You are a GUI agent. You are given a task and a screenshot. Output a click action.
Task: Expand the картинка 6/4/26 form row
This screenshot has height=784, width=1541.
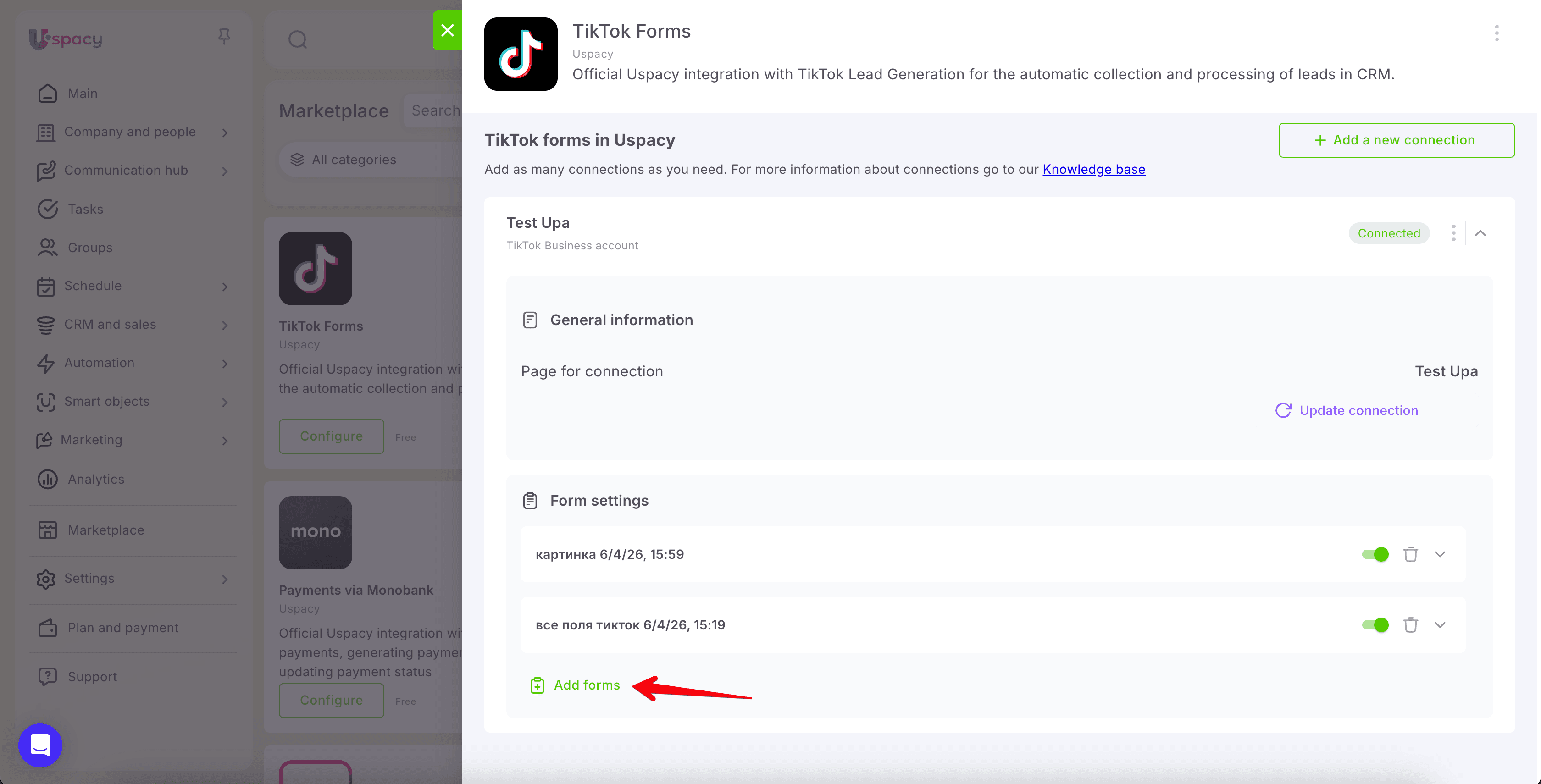[x=1440, y=554]
